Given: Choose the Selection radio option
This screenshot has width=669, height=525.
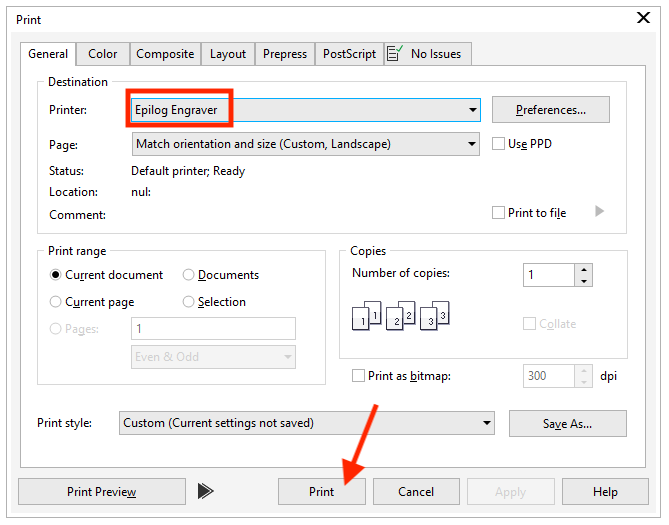Looking at the screenshot, I should tap(188, 302).
